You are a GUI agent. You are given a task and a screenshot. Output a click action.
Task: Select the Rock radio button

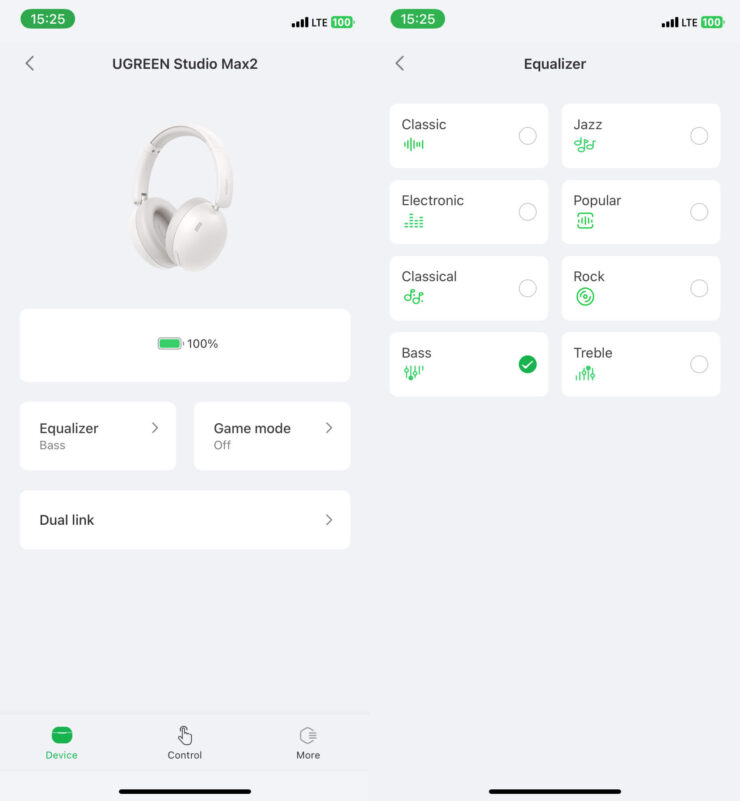pyautogui.click(x=699, y=288)
